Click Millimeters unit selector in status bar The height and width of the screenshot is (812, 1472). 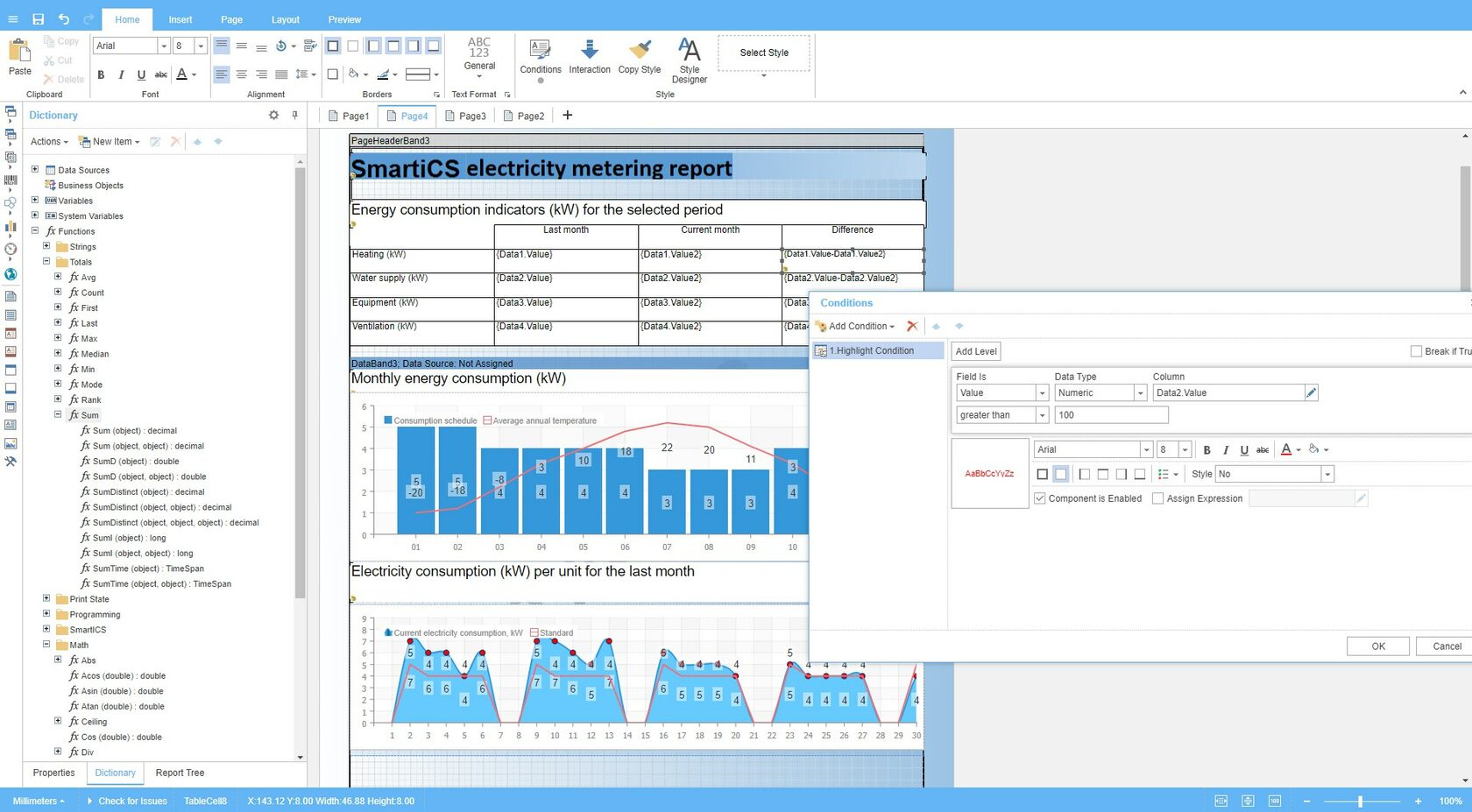click(x=39, y=801)
